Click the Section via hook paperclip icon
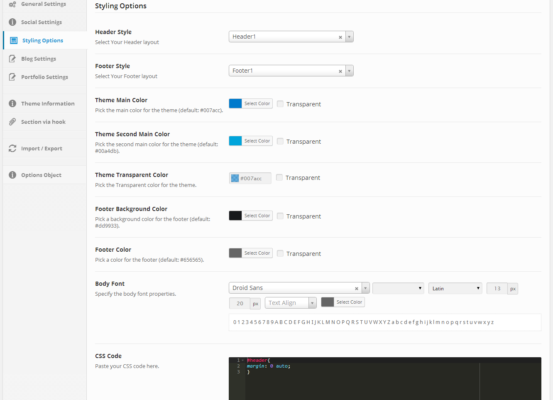 12,122
